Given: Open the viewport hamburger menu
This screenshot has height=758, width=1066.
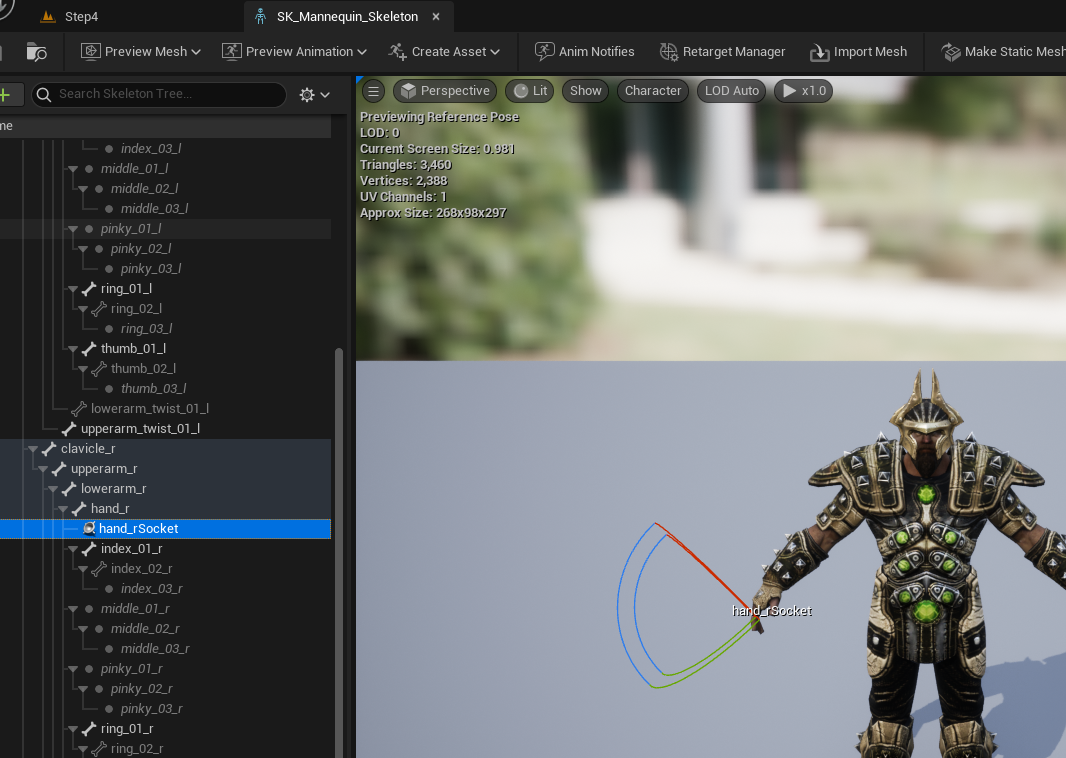Looking at the screenshot, I should [x=373, y=90].
